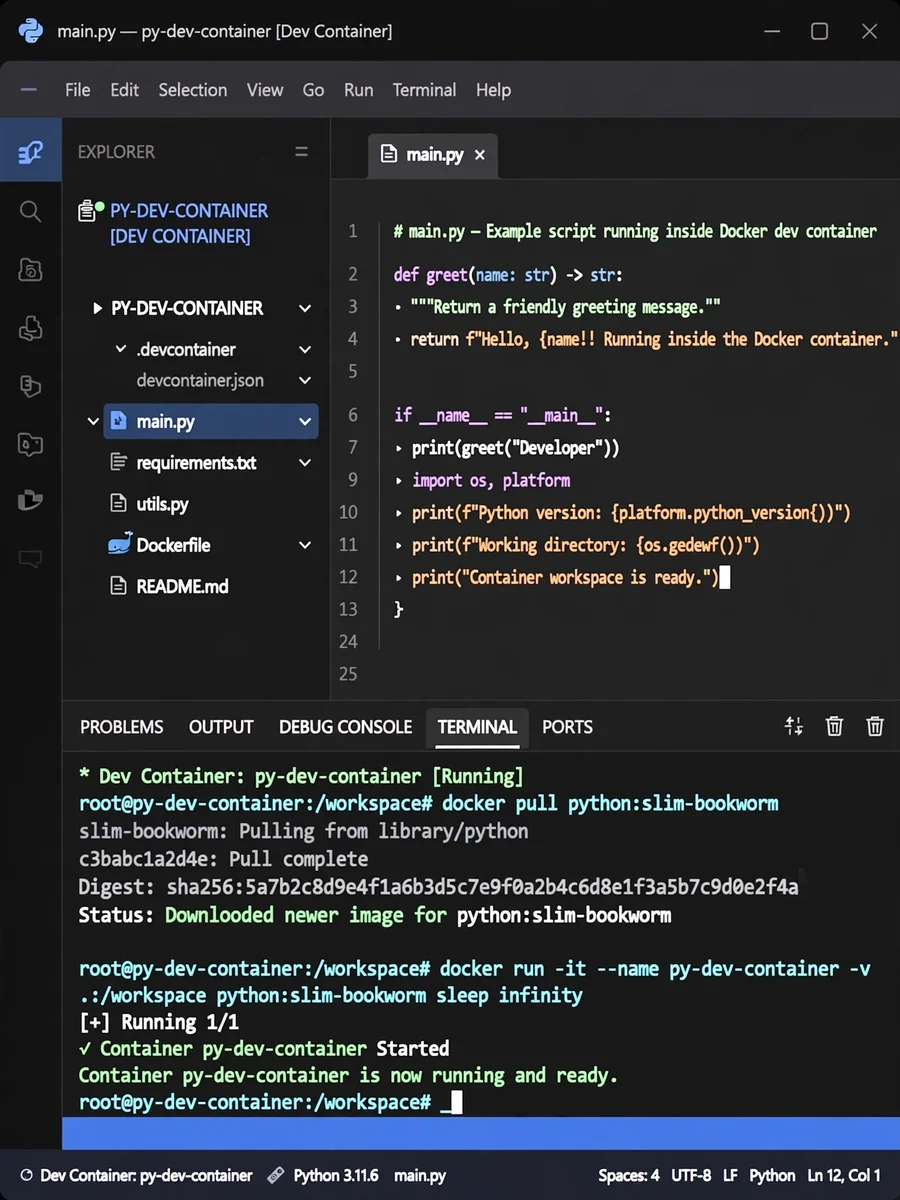Click the hamburger dash icon left of File
This screenshot has width=900, height=1200.
28,89
